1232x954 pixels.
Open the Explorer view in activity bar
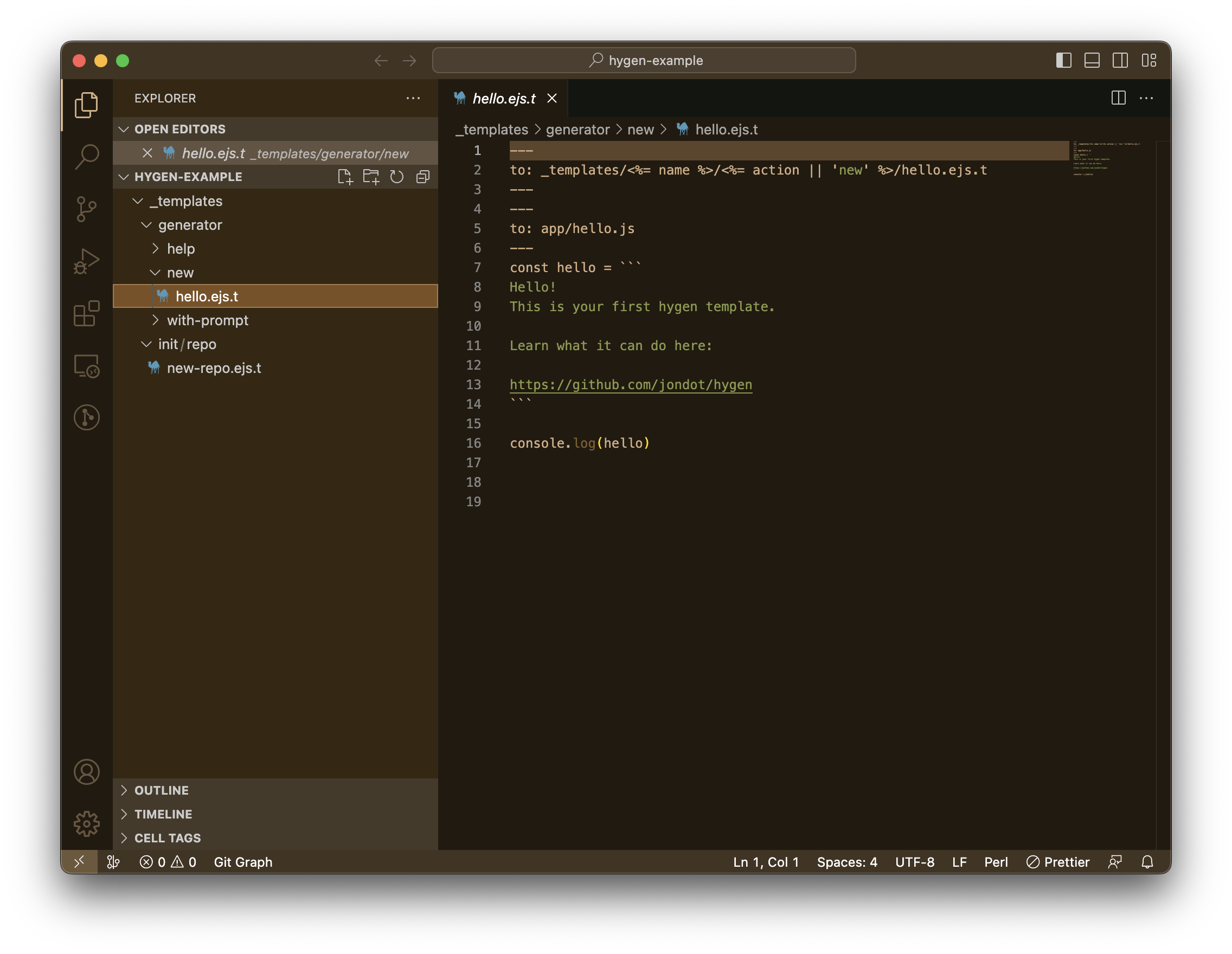tap(86, 105)
